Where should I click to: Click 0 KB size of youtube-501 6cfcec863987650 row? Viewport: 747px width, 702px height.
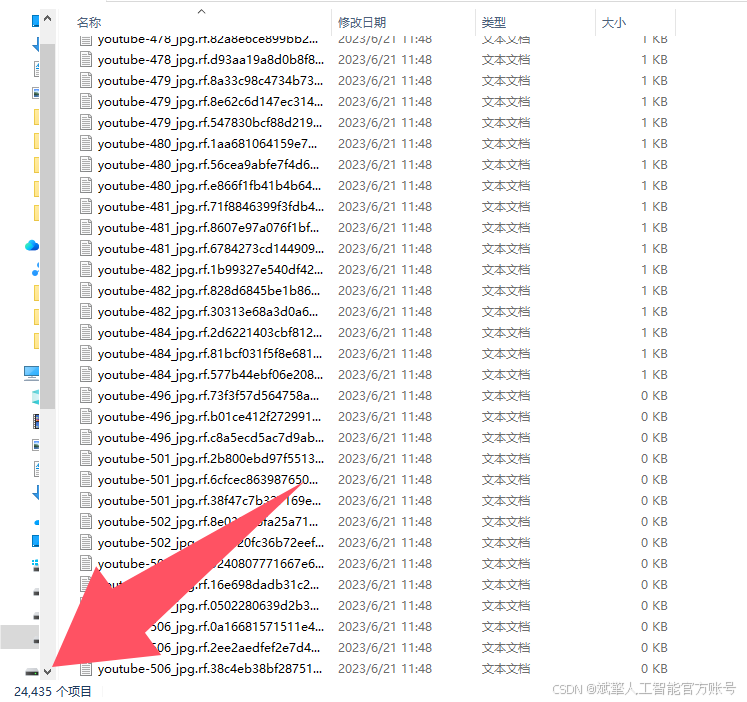pos(654,479)
